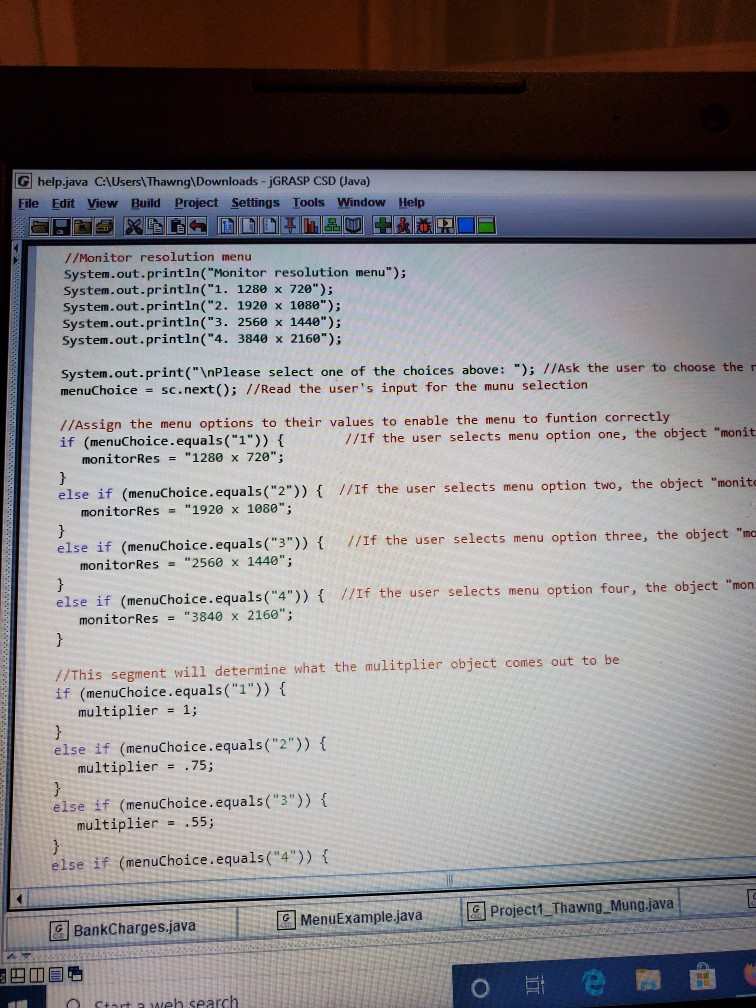Click the jGRASP icon in the title bar
The height and width of the screenshot is (1008, 756).
24,181
